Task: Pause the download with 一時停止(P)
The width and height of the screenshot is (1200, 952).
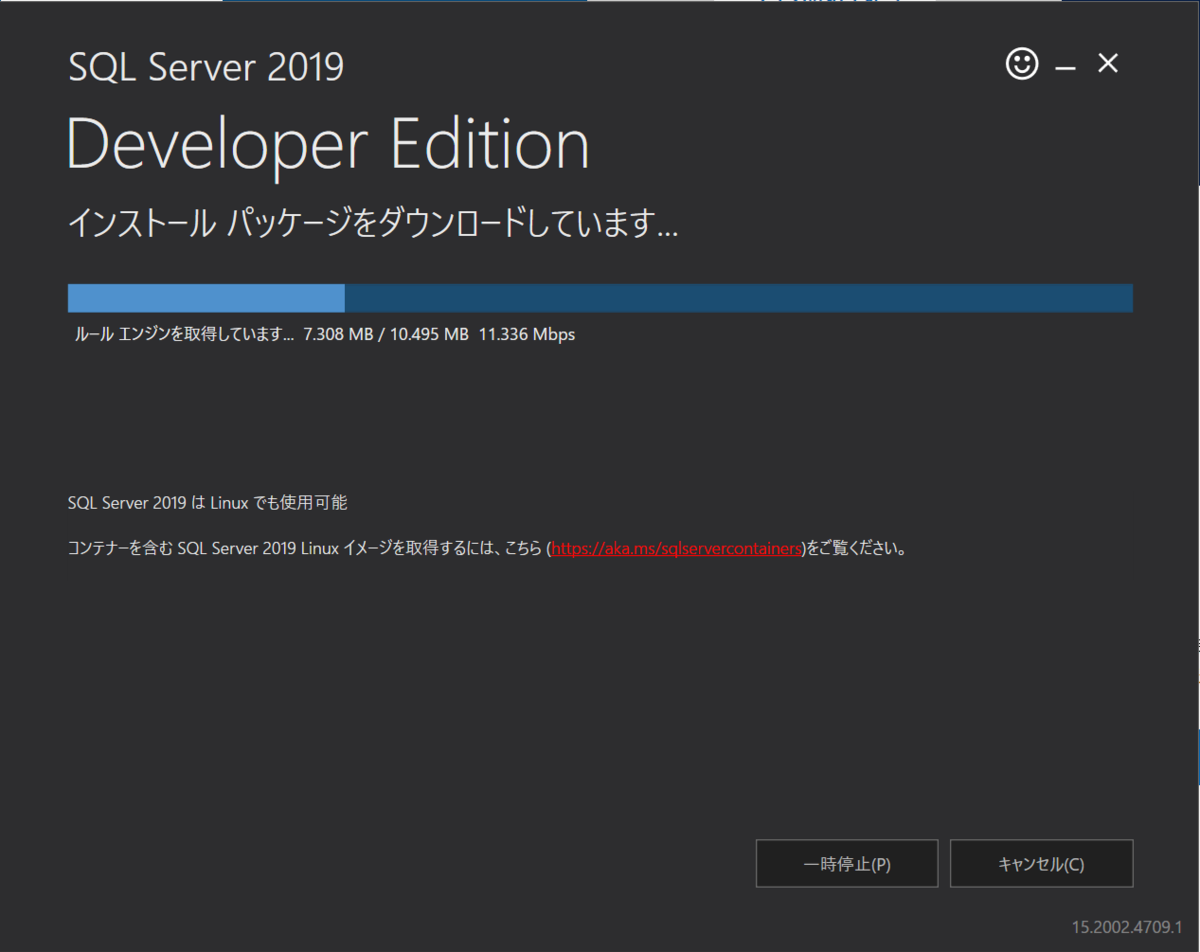Action: [x=847, y=863]
